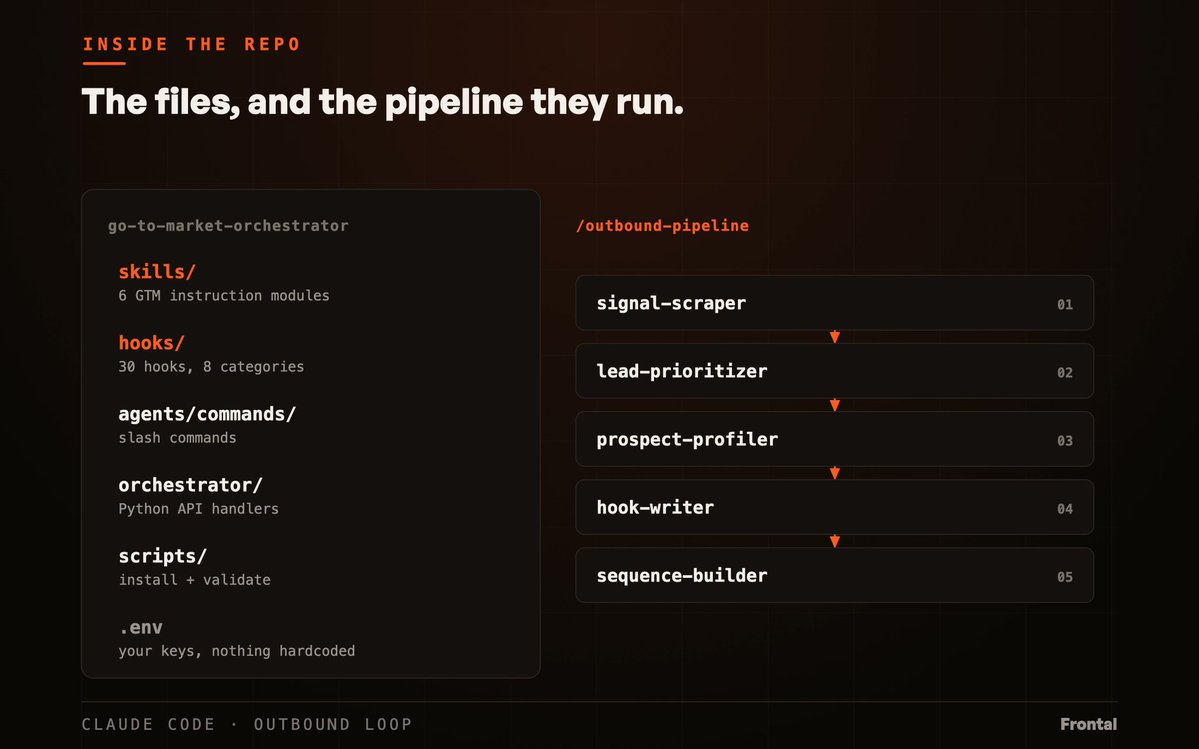Click the Frontal logo in footer

(1088, 724)
